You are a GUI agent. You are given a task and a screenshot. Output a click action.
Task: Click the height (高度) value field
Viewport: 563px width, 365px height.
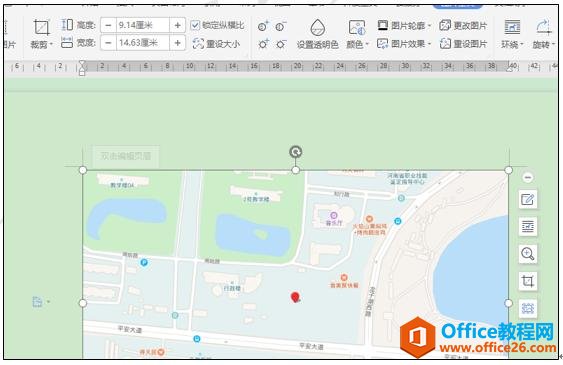point(143,25)
